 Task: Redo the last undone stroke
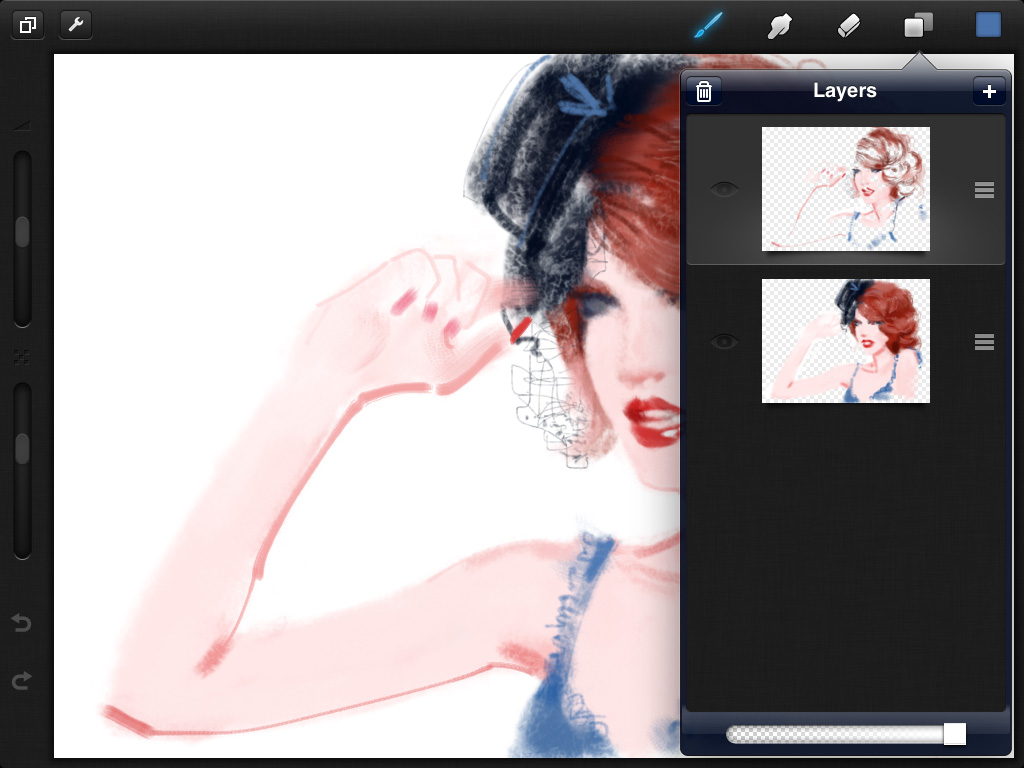click(x=22, y=680)
